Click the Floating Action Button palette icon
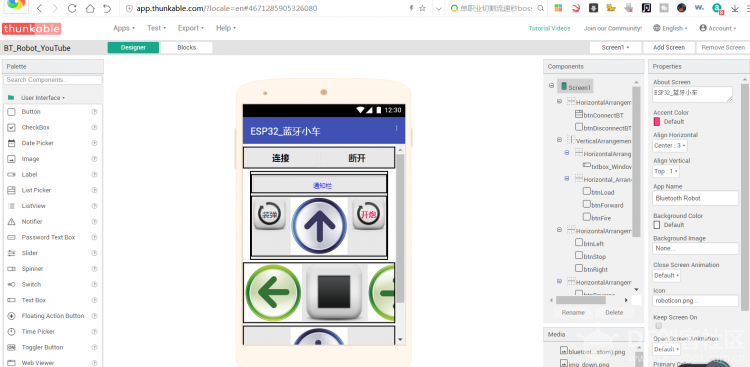 [x=11, y=316]
